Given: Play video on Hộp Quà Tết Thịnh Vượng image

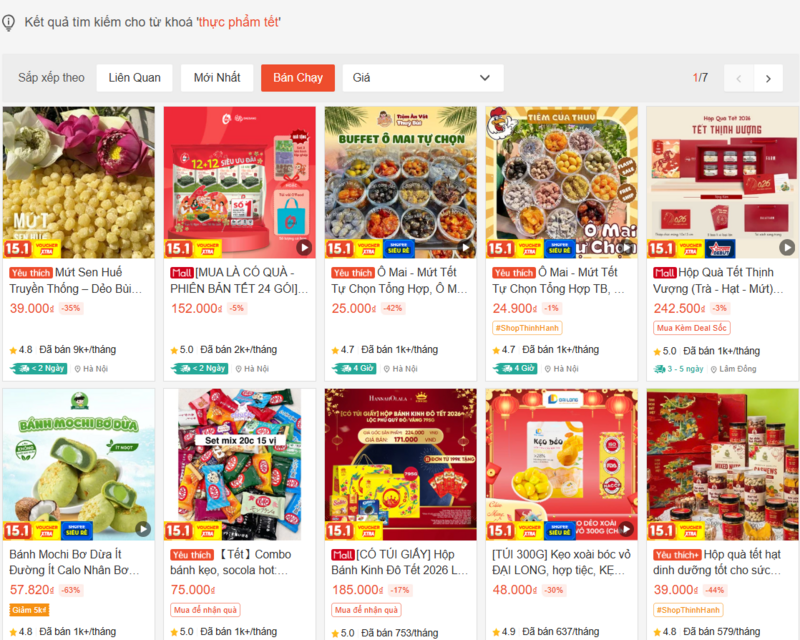Looking at the screenshot, I should point(787,248).
